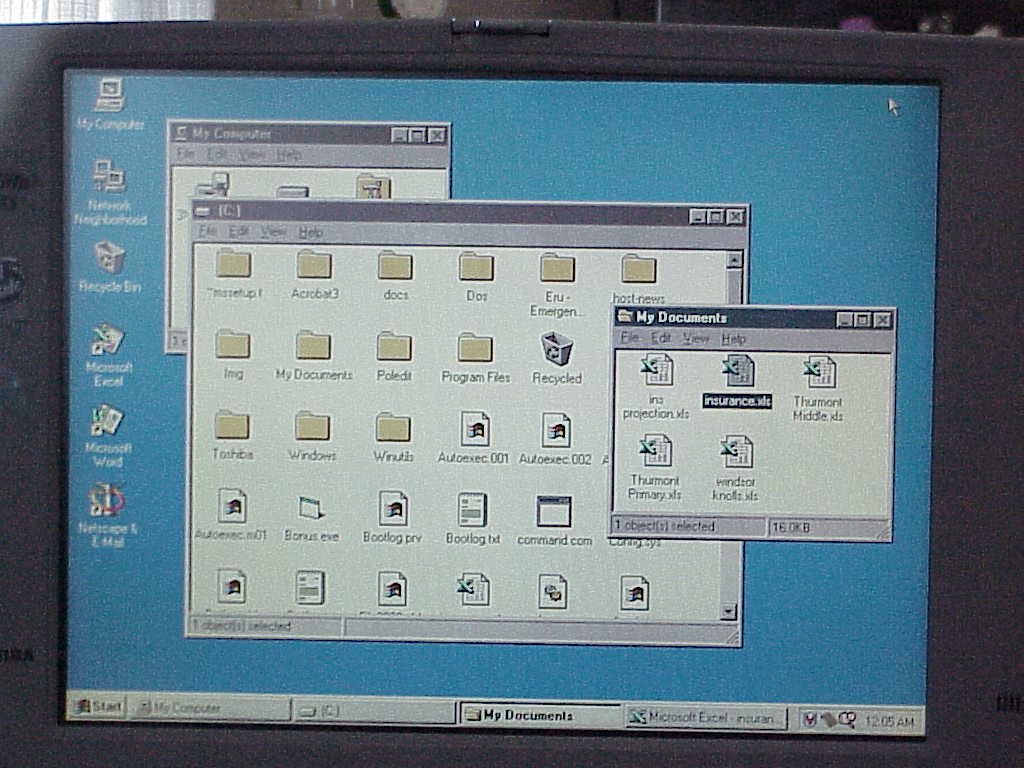This screenshot has height=768, width=1024.
Task: Select the Recycled bin in C: window
Action: [556, 359]
